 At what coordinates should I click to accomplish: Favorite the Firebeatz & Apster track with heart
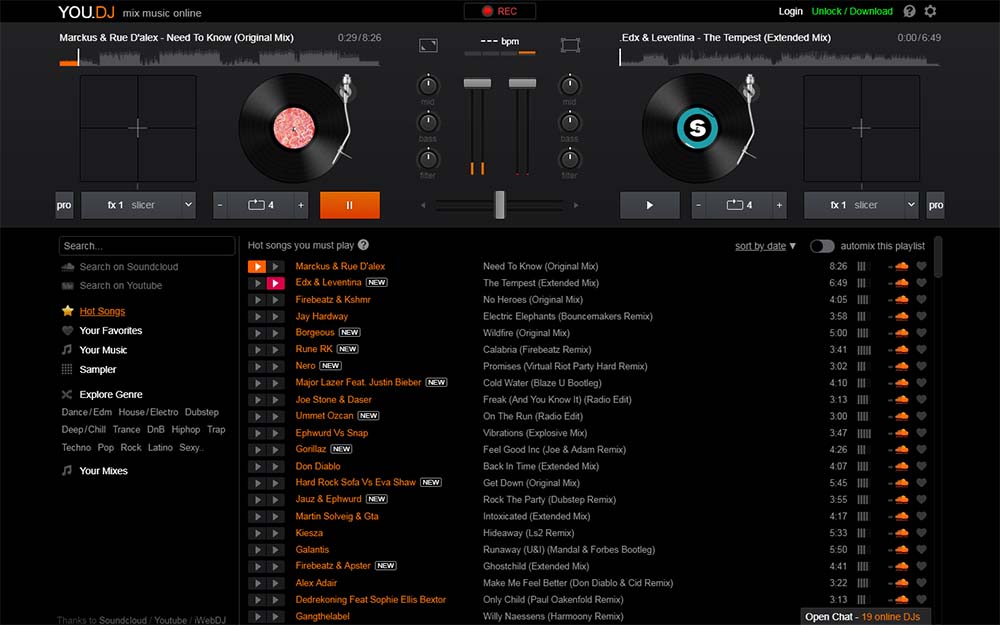click(x=921, y=566)
